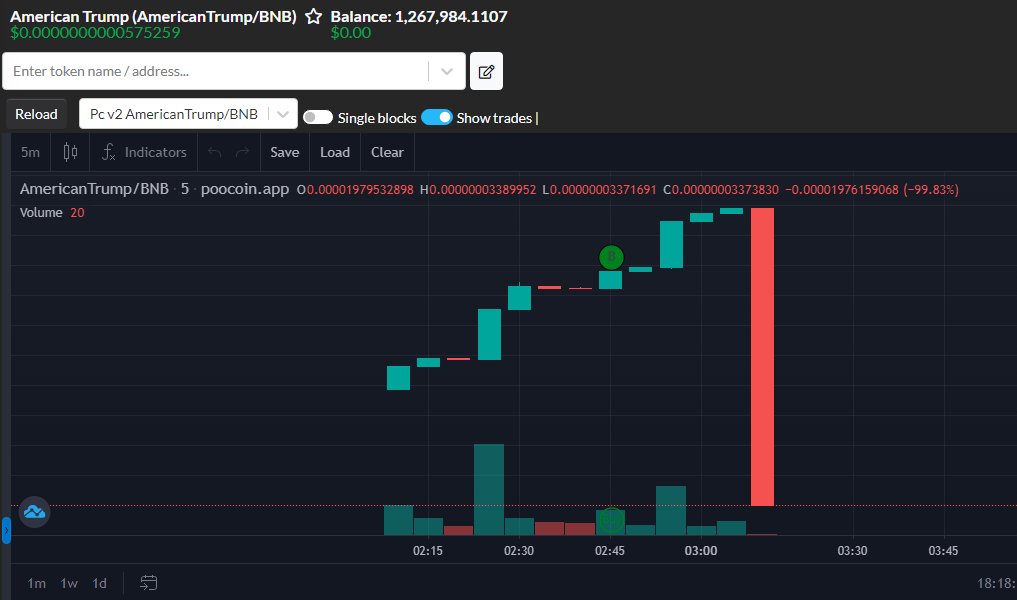
Task: Open the token search dropdown arrow
Action: [x=446, y=70]
